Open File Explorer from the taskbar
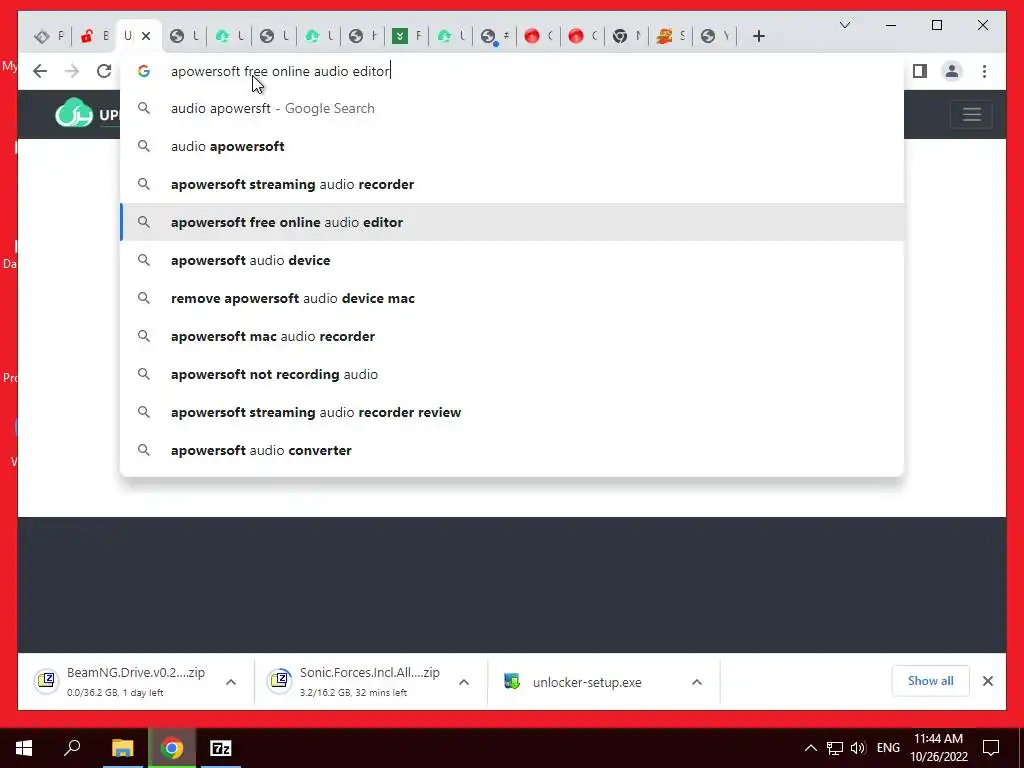The width and height of the screenshot is (1024, 768). click(x=122, y=748)
